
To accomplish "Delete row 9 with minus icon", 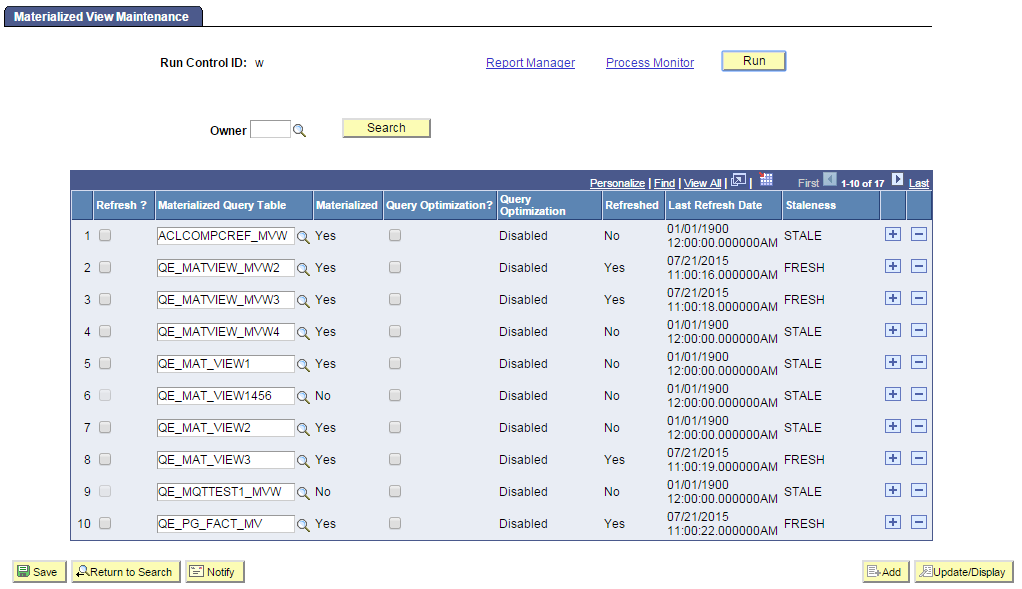I will (919, 490).
